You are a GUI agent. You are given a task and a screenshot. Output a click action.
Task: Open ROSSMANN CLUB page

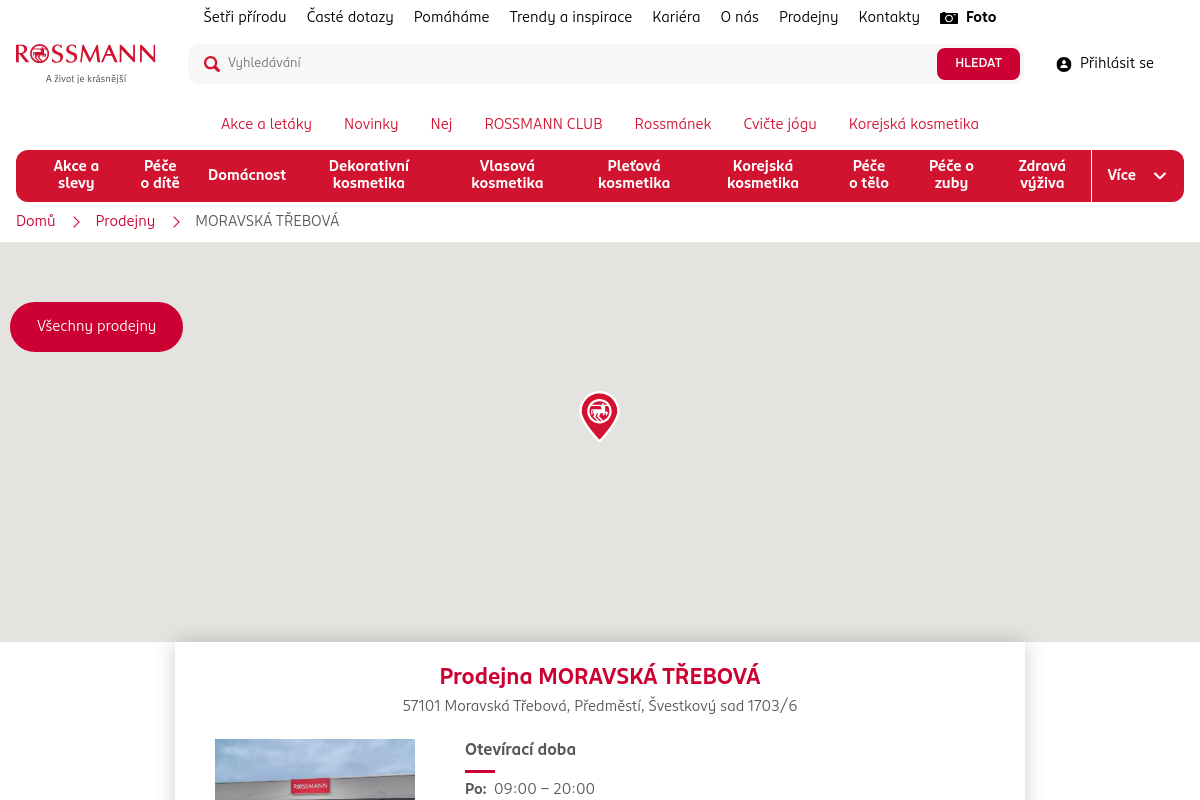(x=544, y=124)
